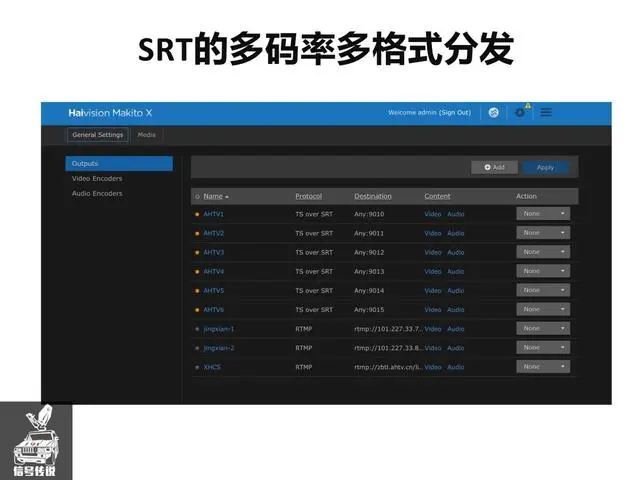Open Video content link for AHTV3

433,252
